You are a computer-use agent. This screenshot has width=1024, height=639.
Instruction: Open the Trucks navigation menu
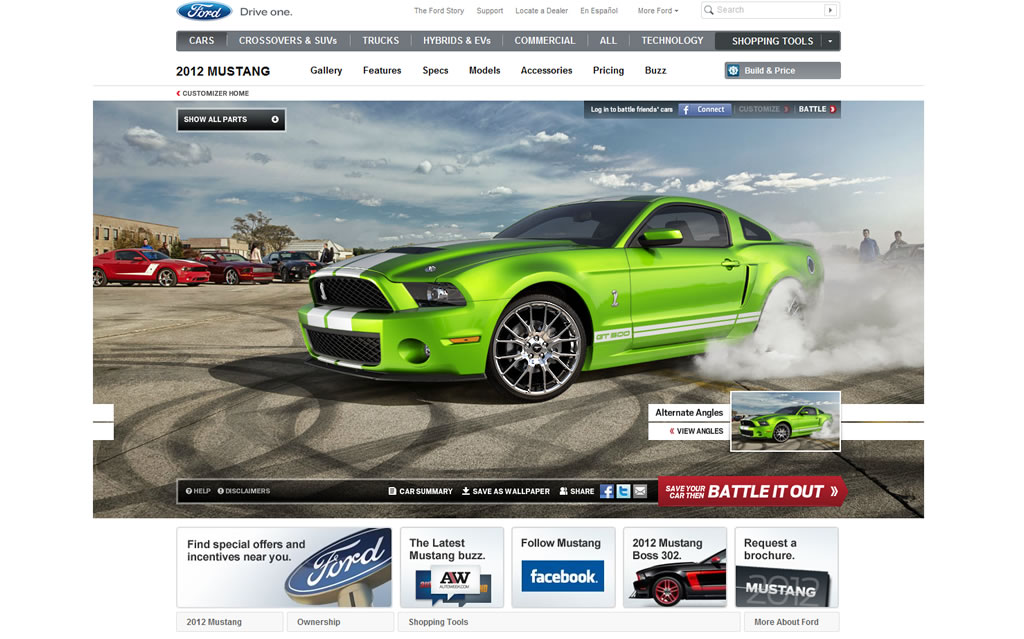(x=380, y=41)
